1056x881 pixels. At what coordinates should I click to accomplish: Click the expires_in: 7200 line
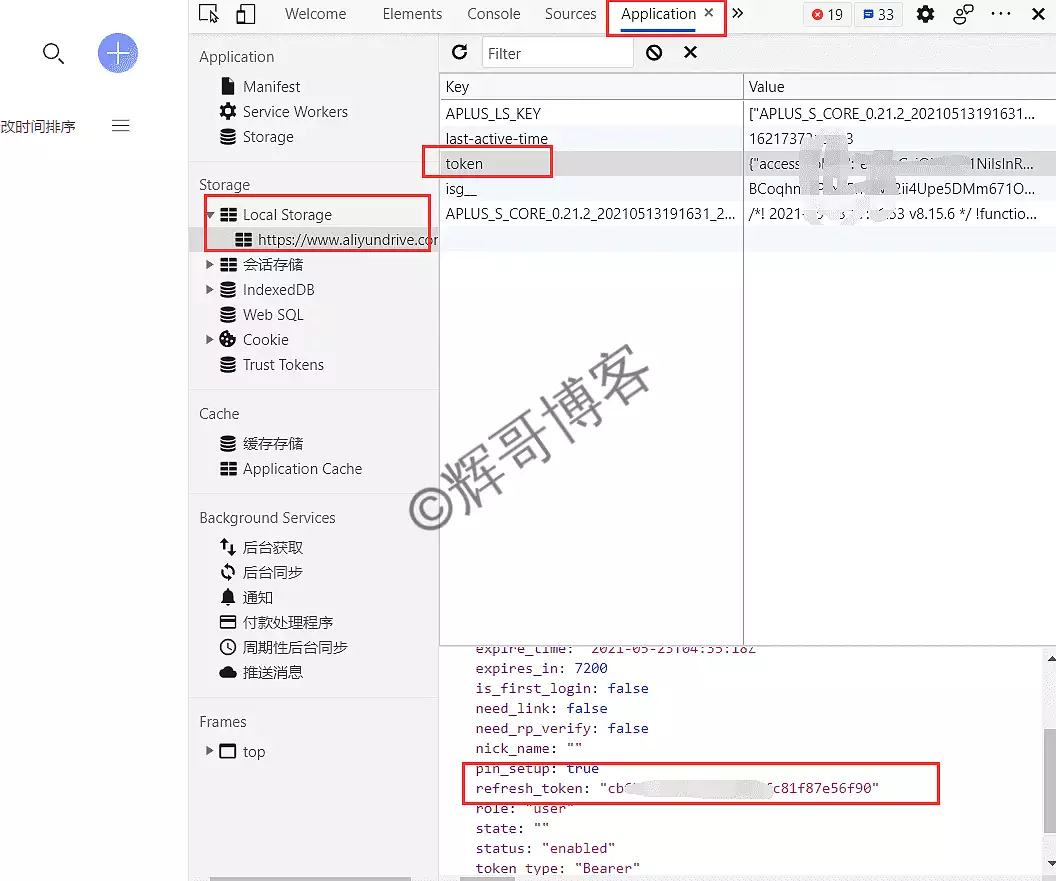[x=541, y=668]
